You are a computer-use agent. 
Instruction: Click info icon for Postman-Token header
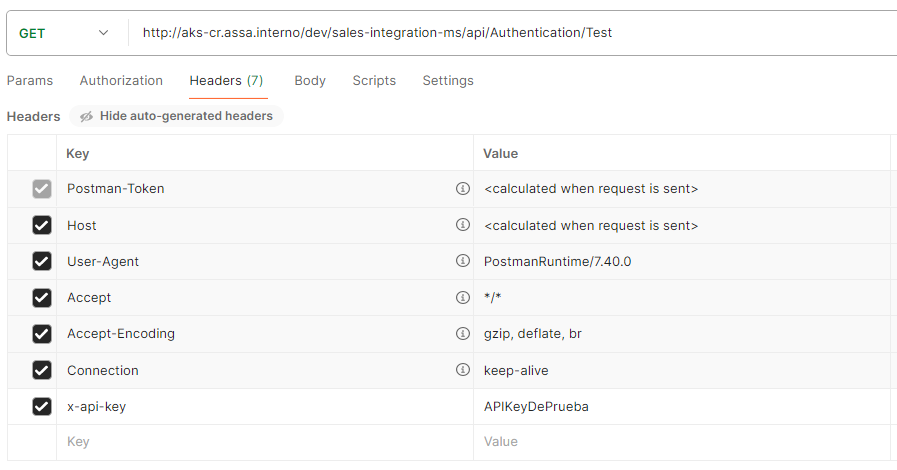tap(463, 188)
